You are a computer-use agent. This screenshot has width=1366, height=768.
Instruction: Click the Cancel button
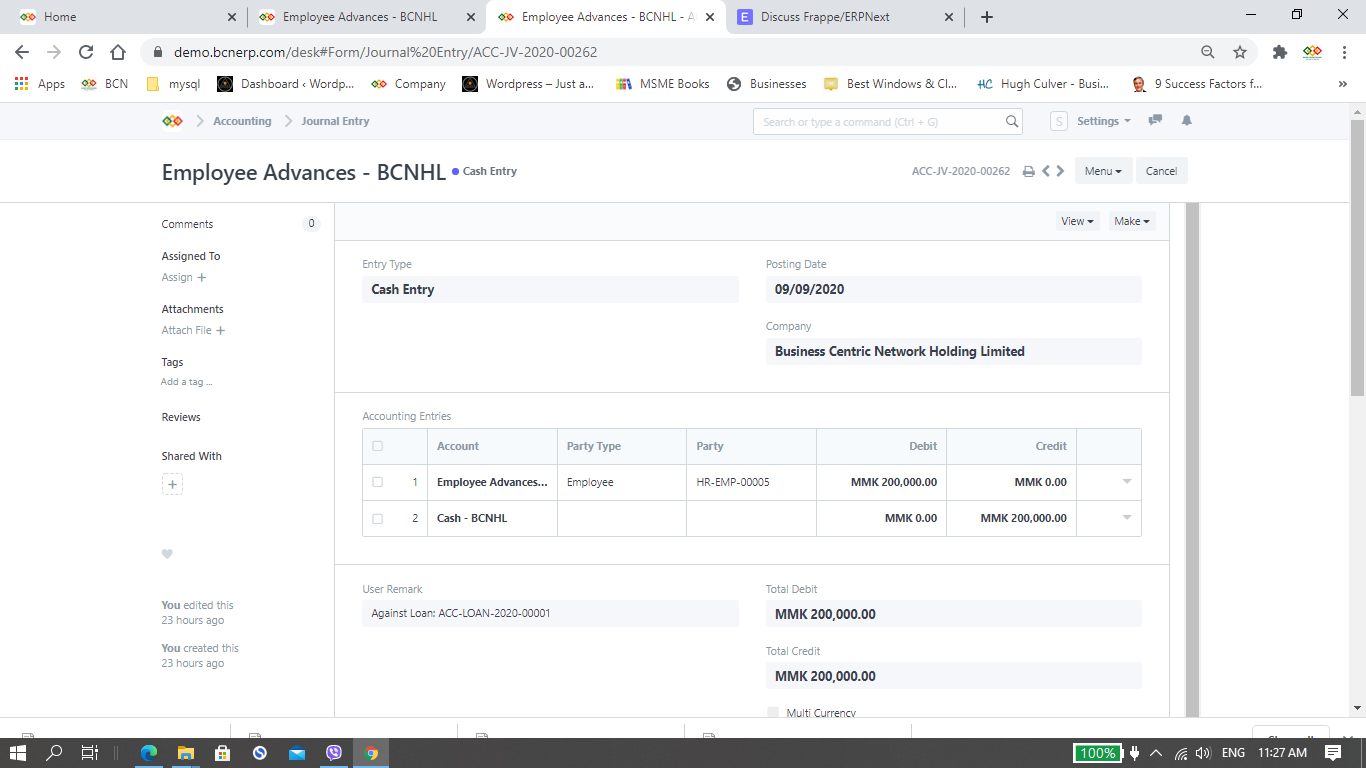(x=1161, y=171)
